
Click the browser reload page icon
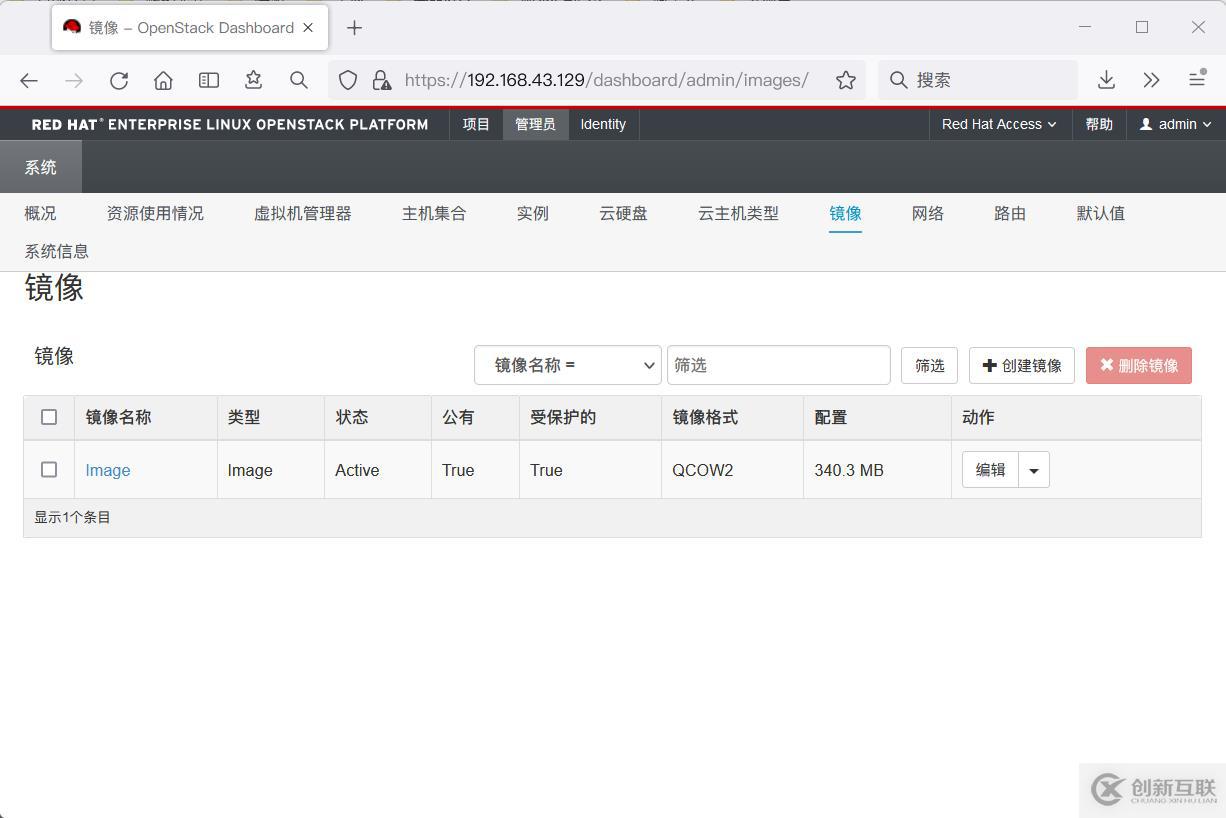pyautogui.click(x=119, y=80)
